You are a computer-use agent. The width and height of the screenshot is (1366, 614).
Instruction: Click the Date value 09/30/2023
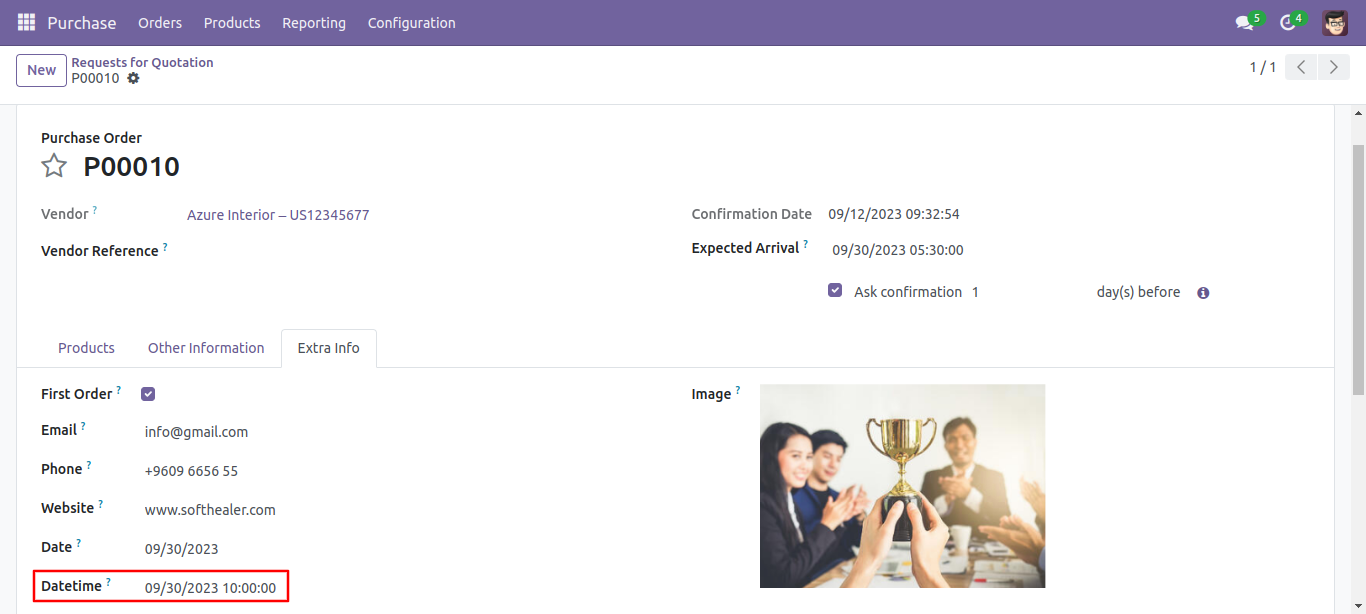[181, 549]
